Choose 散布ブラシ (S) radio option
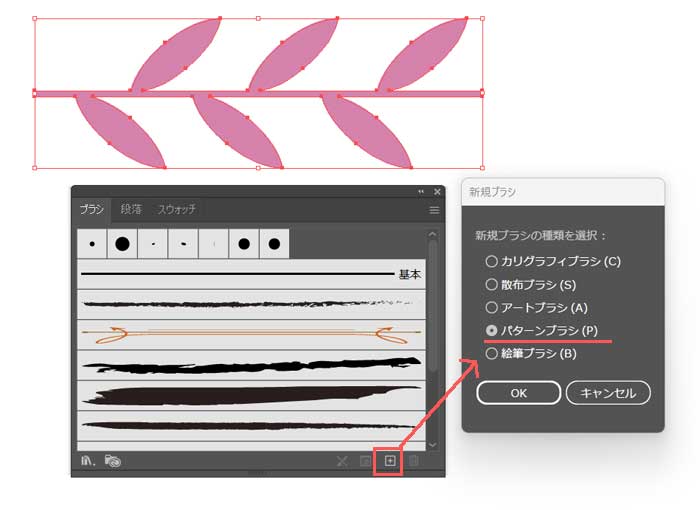This screenshot has height=510, width=700. (531, 284)
